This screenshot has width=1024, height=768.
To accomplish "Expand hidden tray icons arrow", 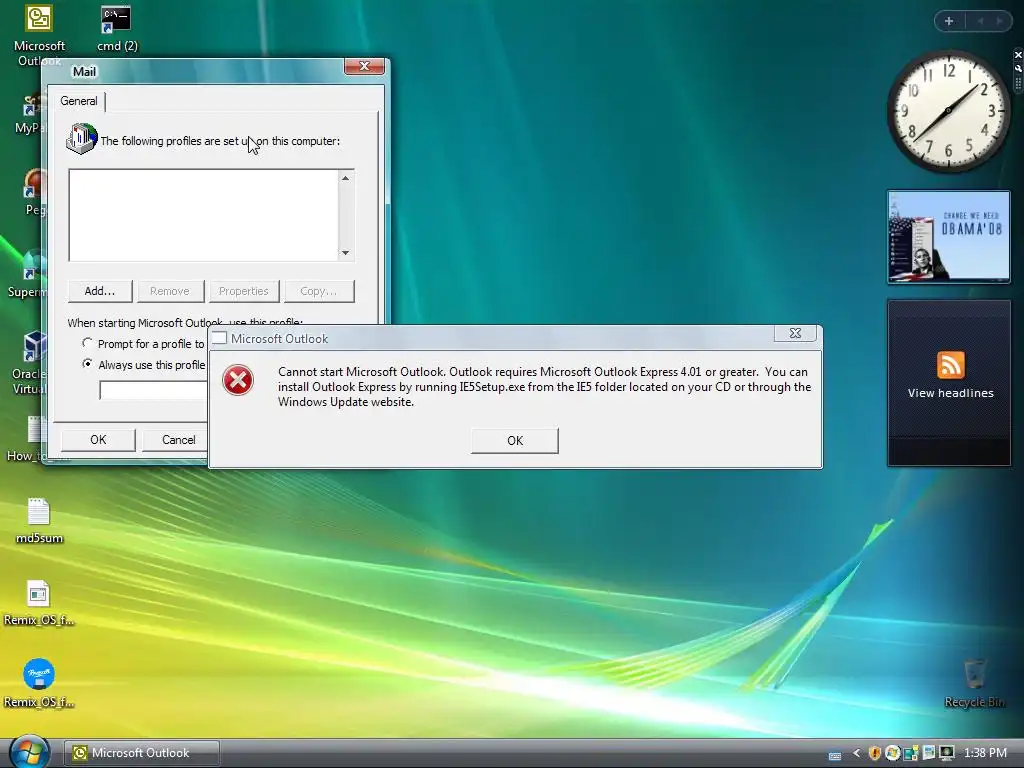I will [857, 753].
